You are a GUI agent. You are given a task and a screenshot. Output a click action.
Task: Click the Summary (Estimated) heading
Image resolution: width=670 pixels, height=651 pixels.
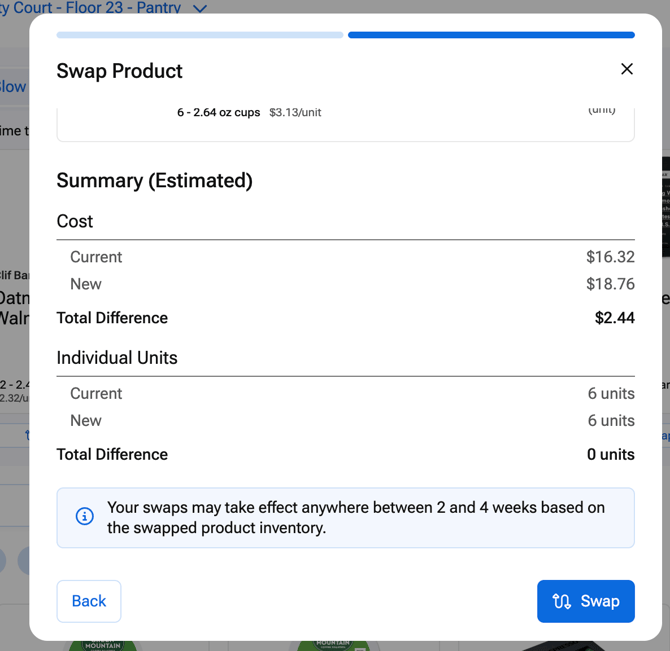point(154,180)
